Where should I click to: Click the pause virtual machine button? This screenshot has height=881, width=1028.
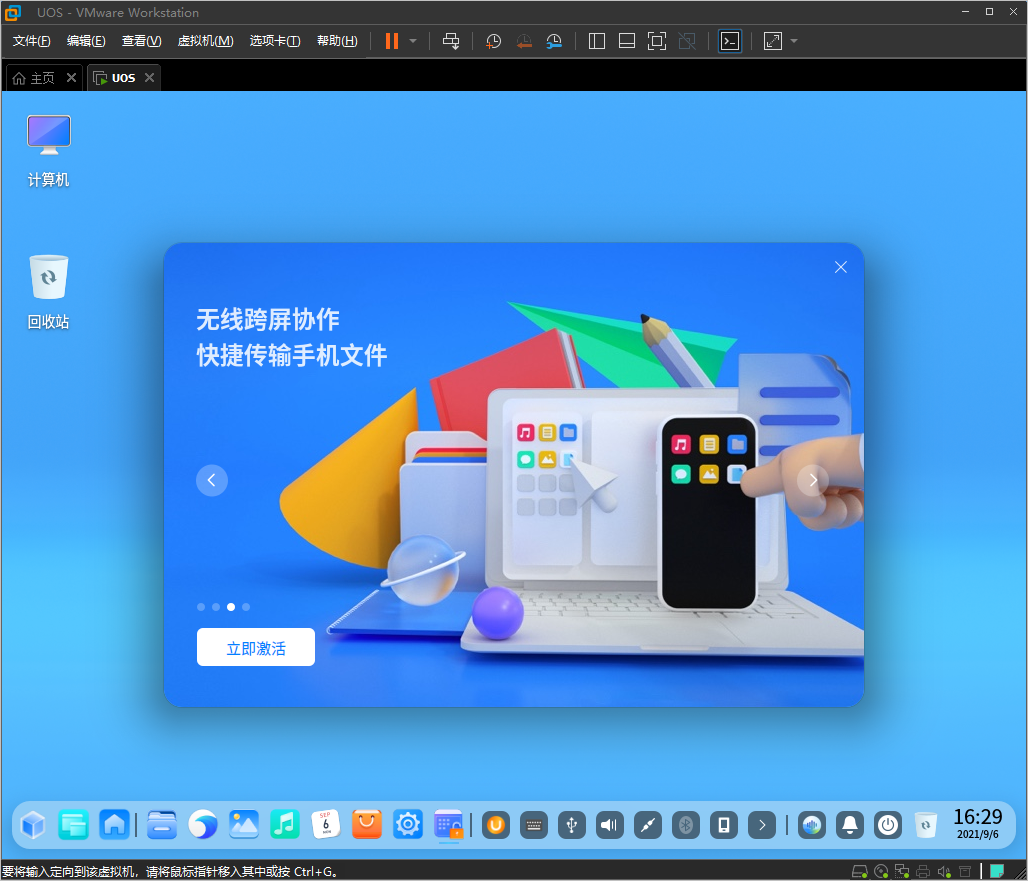[392, 41]
